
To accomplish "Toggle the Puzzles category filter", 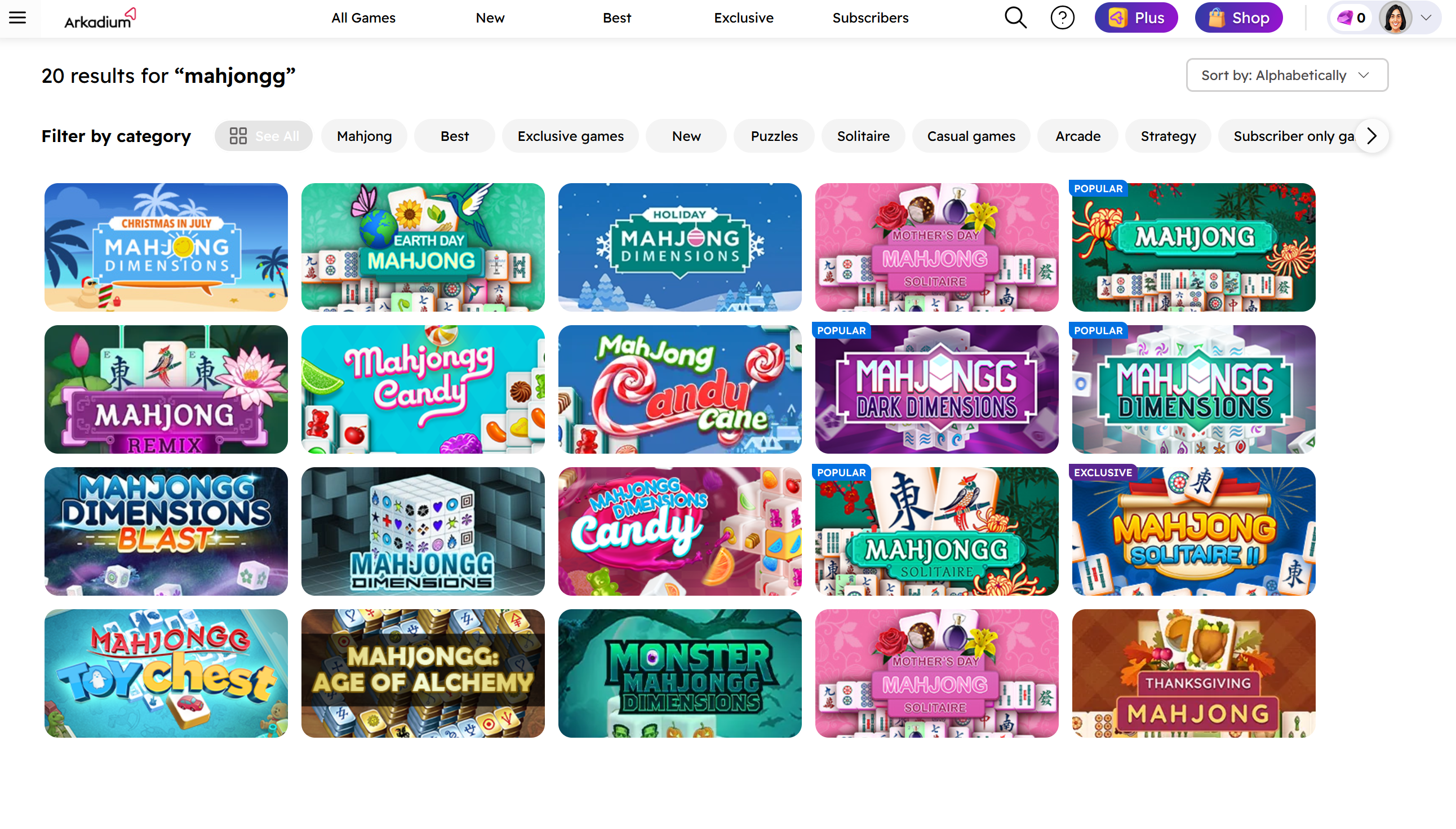I will 774,136.
